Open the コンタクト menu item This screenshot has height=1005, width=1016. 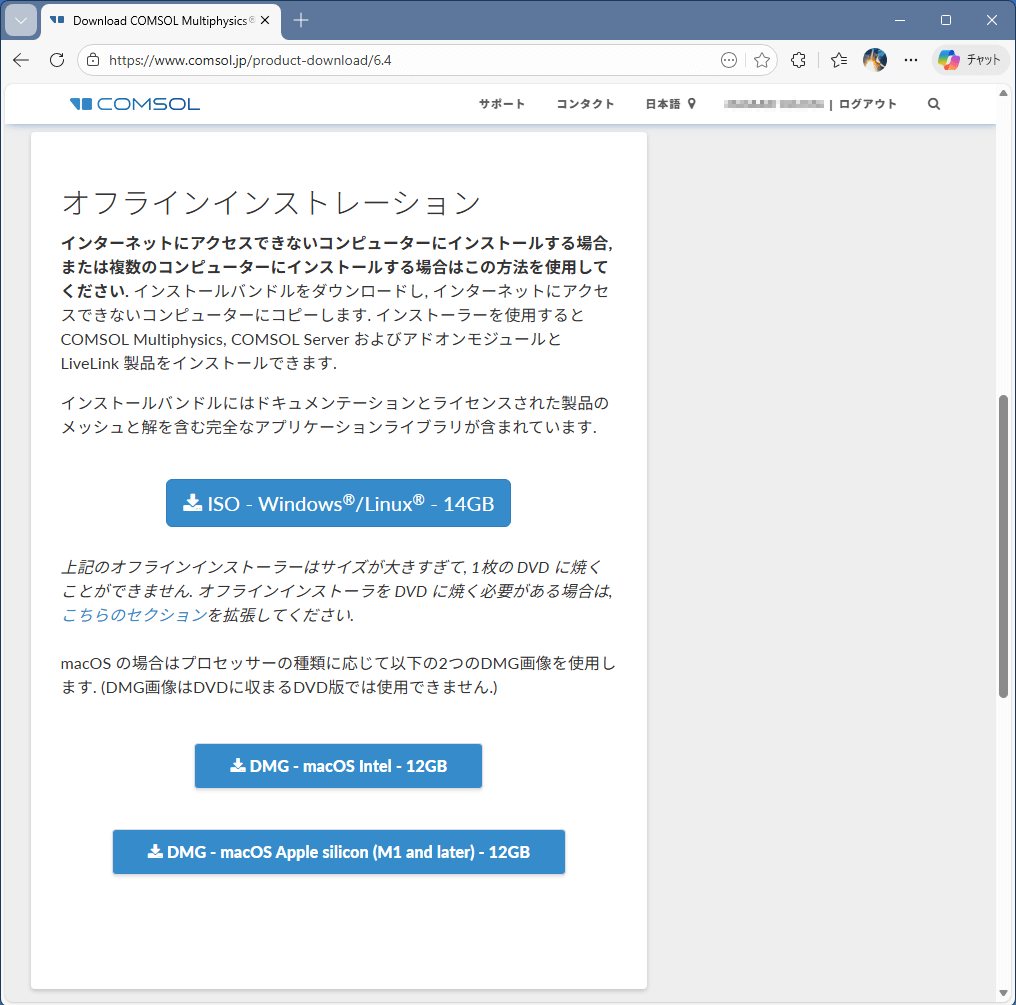point(585,104)
